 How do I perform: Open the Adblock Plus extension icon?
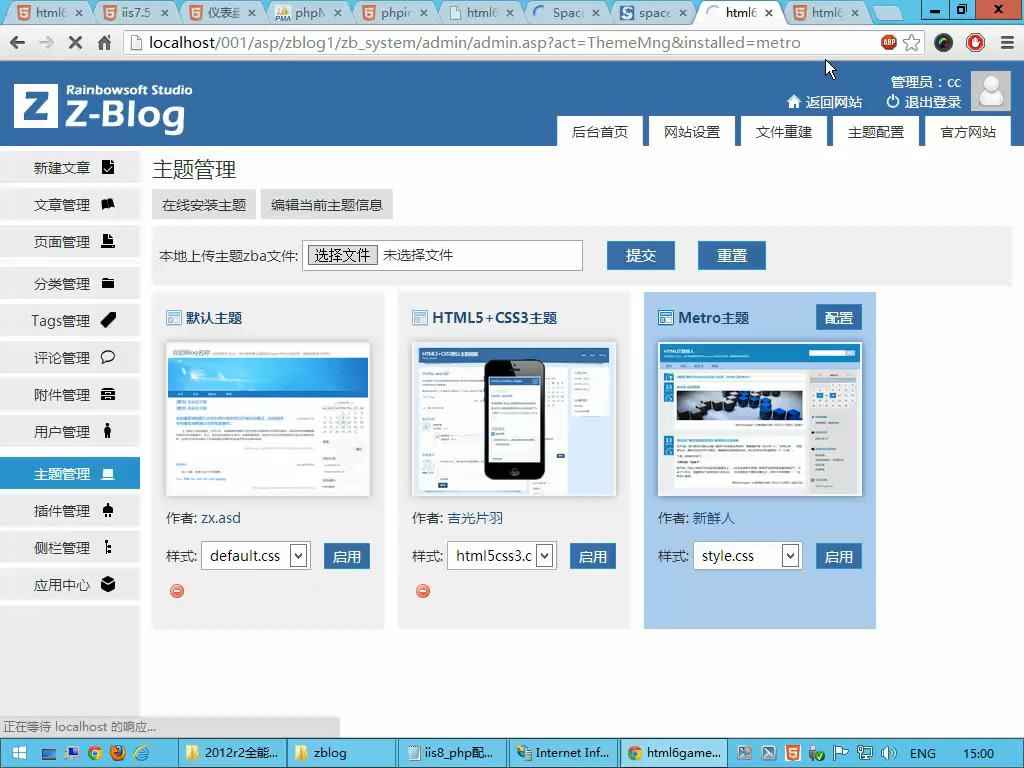[x=889, y=42]
